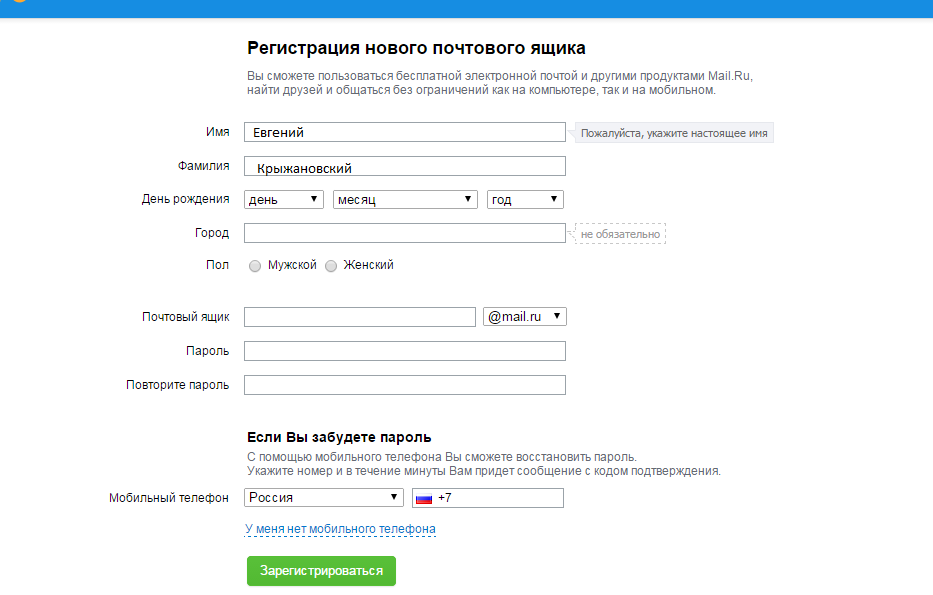Click the Пол label
The height and width of the screenshot is (595, 933).
point(217,265)
